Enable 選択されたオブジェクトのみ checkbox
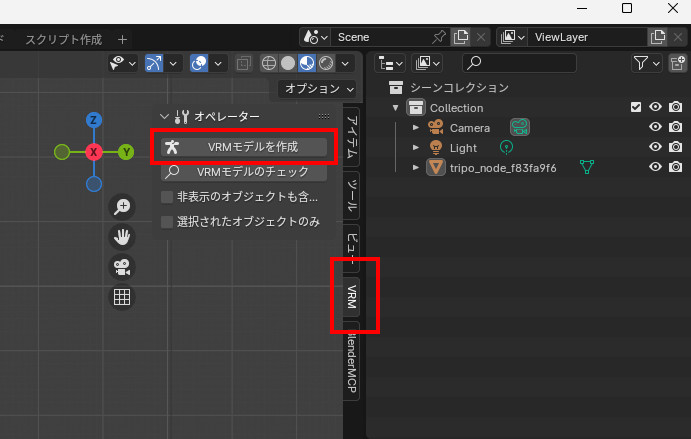Screen dimensions: 691x439 (x=167, y=221)
